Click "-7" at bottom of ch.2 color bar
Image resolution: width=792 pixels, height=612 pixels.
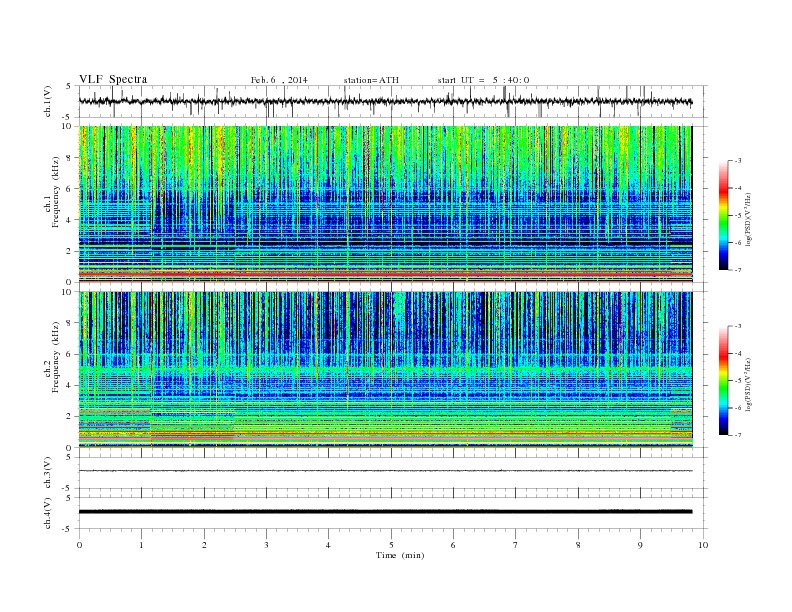[738, 435]
